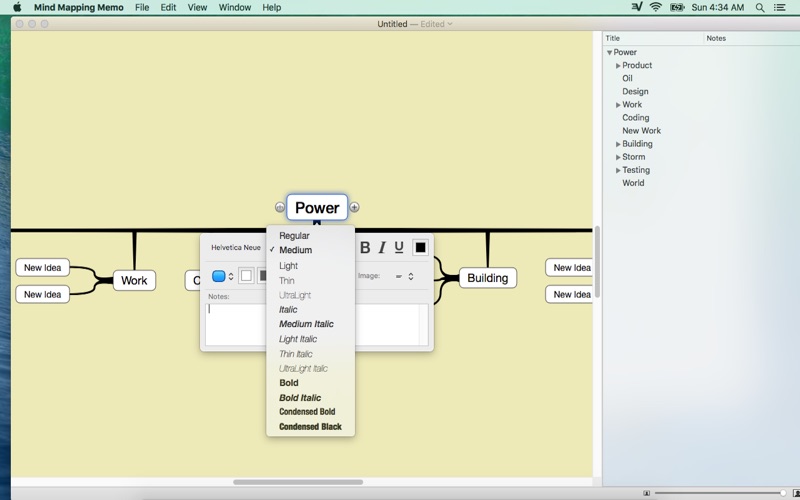The height and width of the screenshot is (500, 800).
Task: Open the Mind Mapping Memo app menu
Action: click(x=79, y=8)
